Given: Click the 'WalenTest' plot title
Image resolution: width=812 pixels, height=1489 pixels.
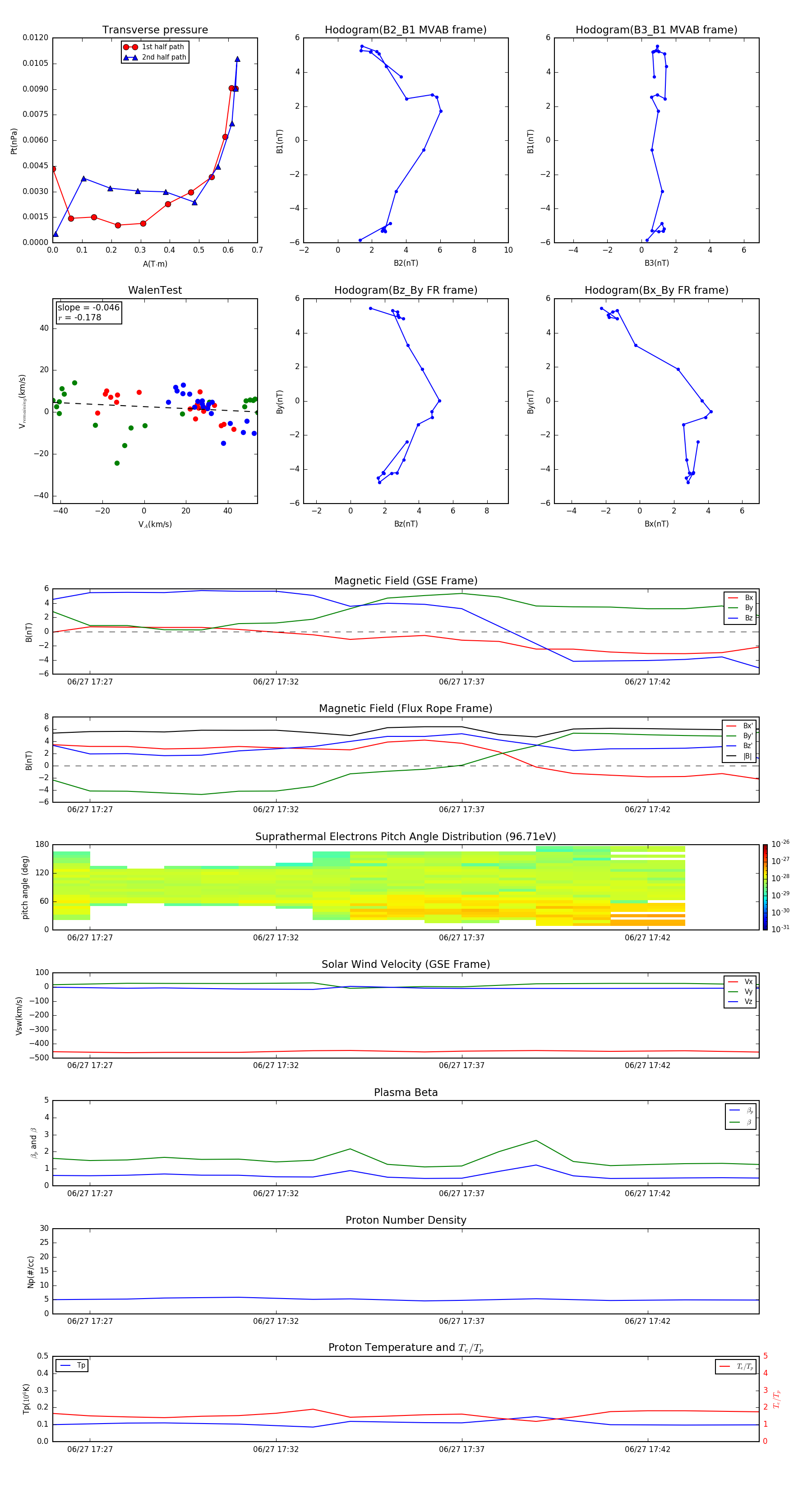Looking at the screenshot, I should coord(155,290).
